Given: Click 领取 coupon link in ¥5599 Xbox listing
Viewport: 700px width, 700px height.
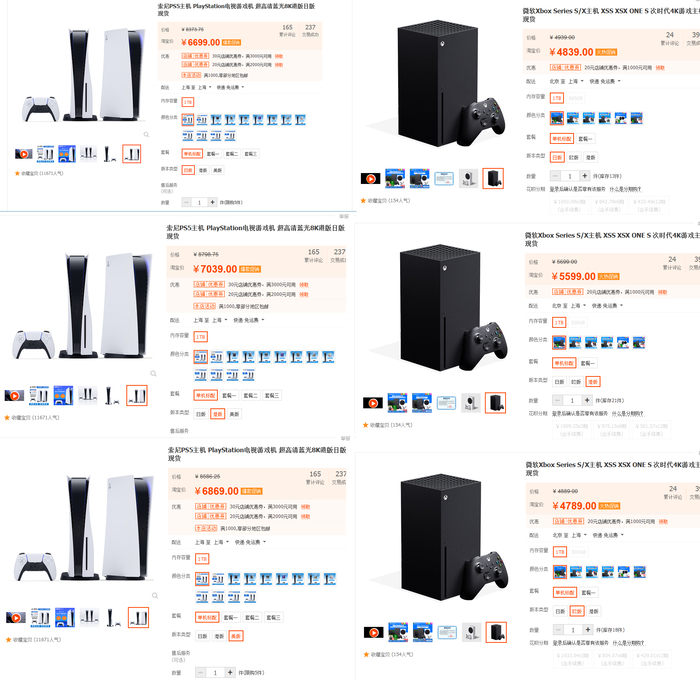Looking at the screenshot, I should point(662,292).
